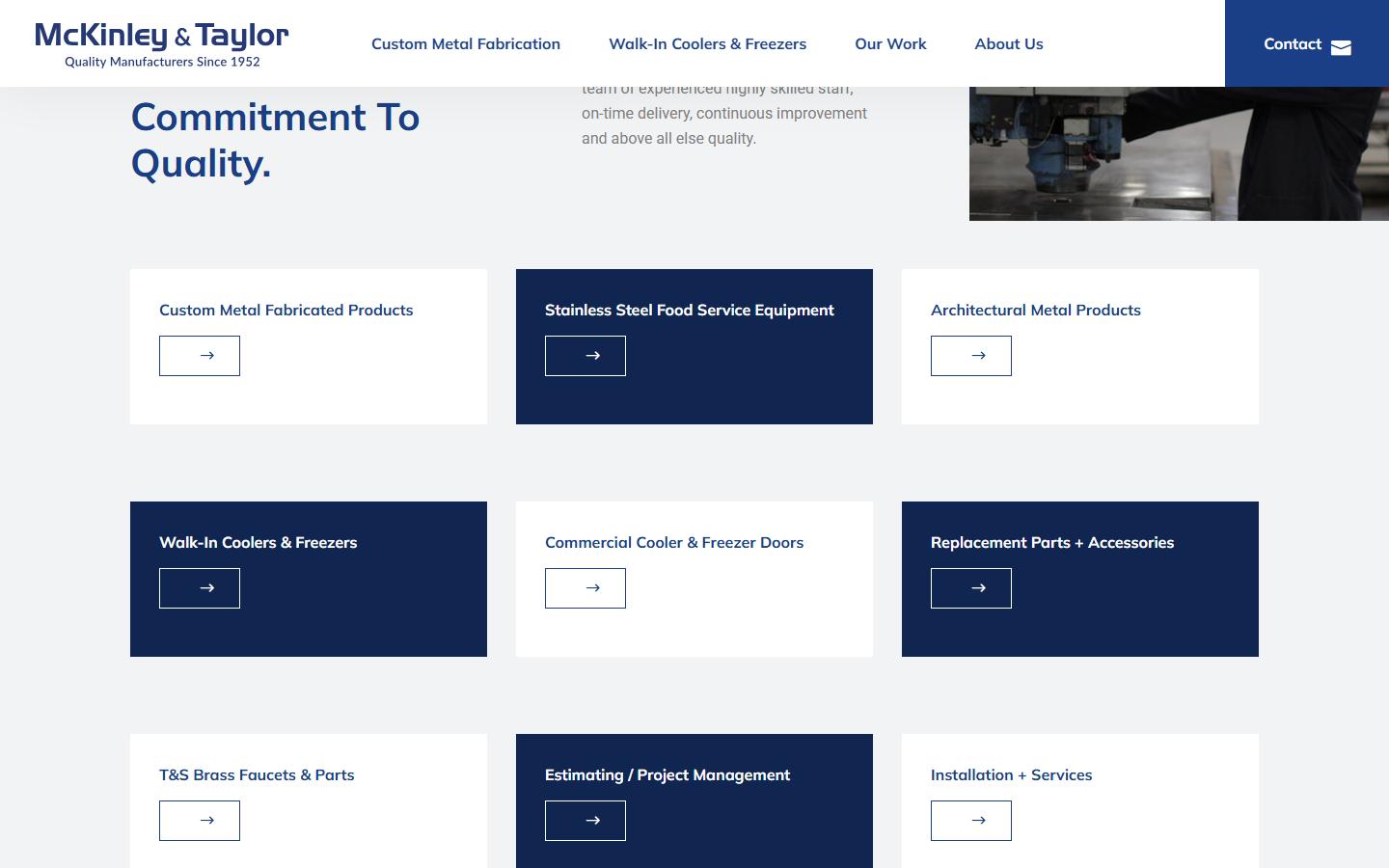The width and height of the screenshot is (1389, 868).
Task: Click the arrow under Replacement Parts + Accessories
Action: [x=971, y=588]
